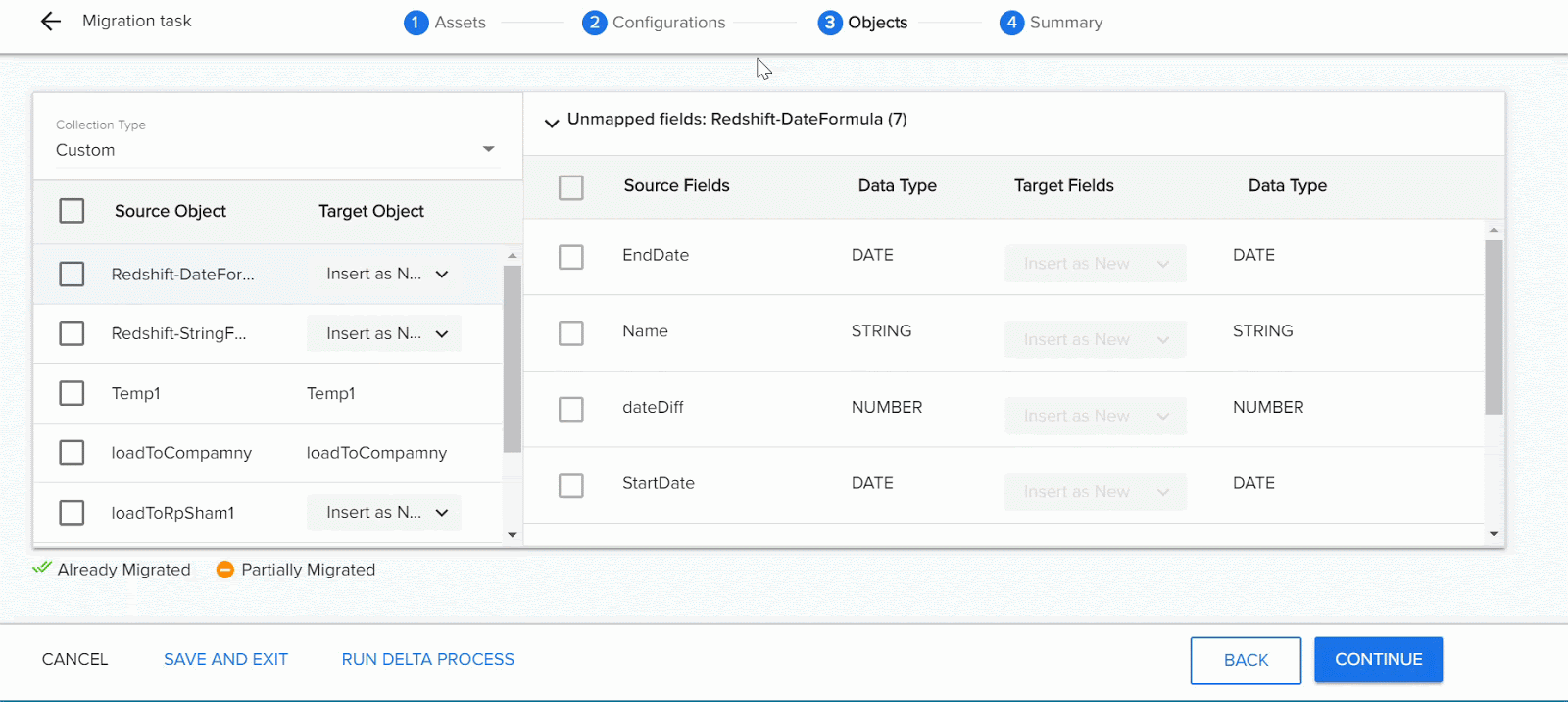This screenshot has height=702, width=1568.
Task: Click RUN DELTA PROCESS
Action: (x=427, y=659)
